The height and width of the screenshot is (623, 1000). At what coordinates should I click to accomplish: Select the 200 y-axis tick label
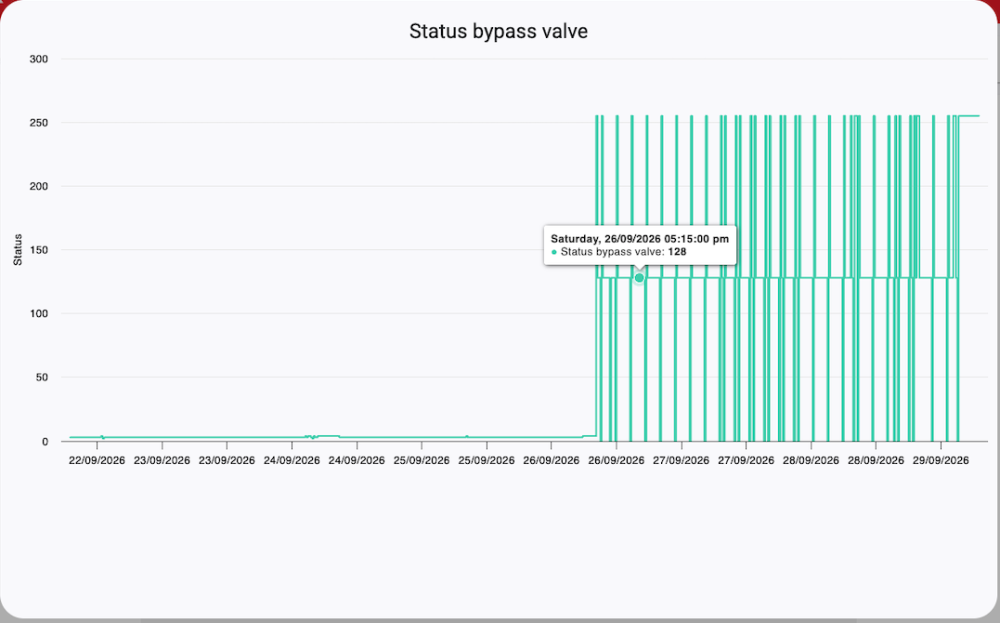[x=39, y=186]
